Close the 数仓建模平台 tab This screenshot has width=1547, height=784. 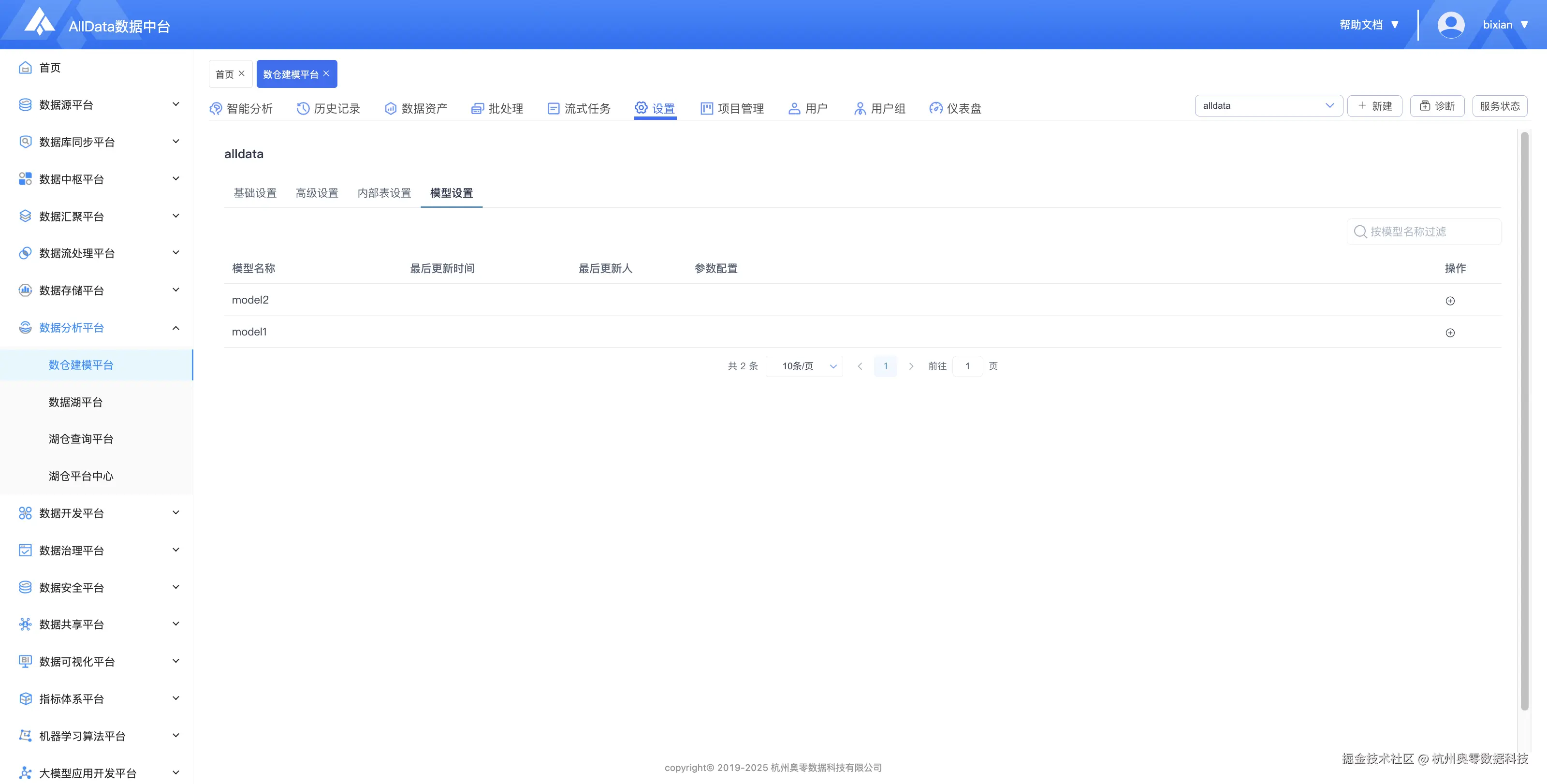[326, 73]
